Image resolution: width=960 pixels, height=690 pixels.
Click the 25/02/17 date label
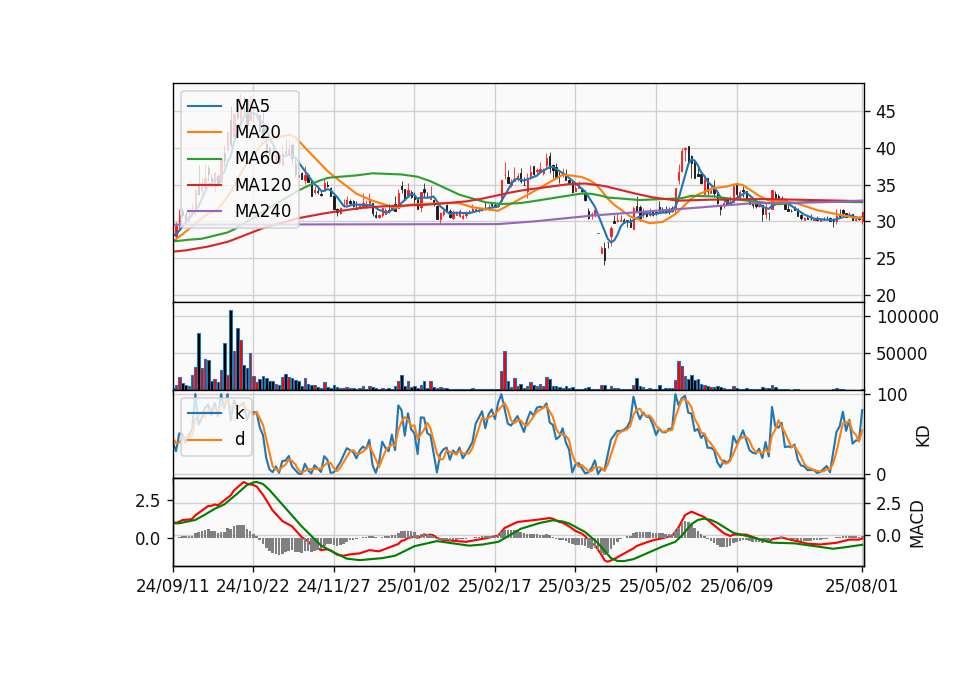click(x=495, y=586)
